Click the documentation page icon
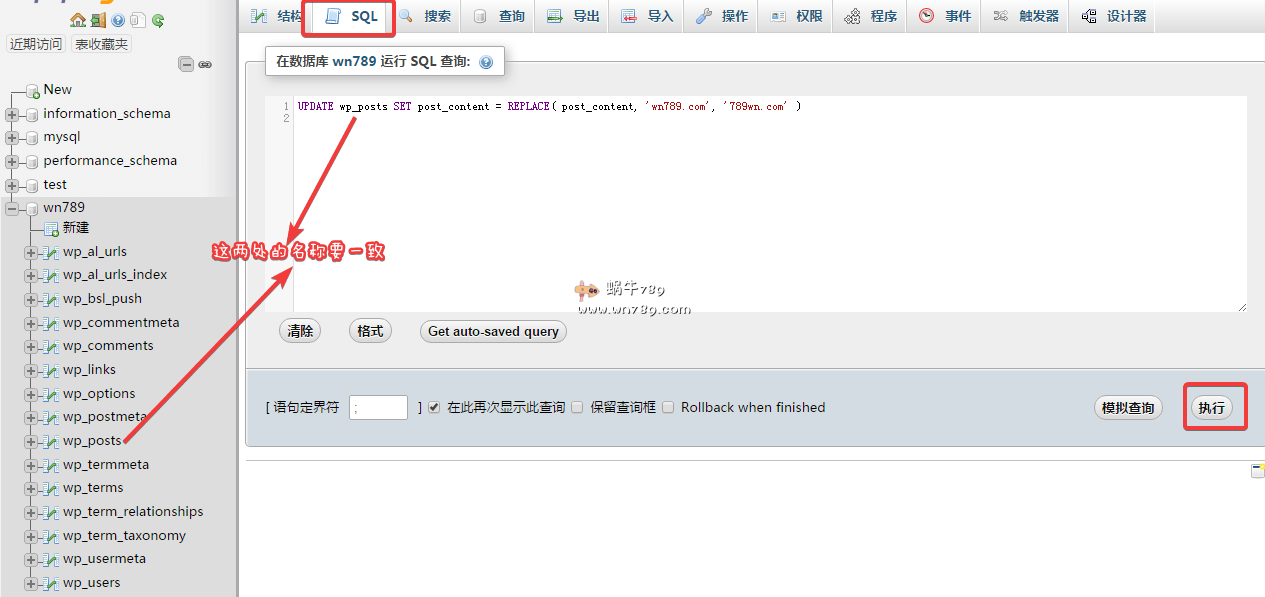Viewport: 1265px width, 597px height. click(138, 19)
